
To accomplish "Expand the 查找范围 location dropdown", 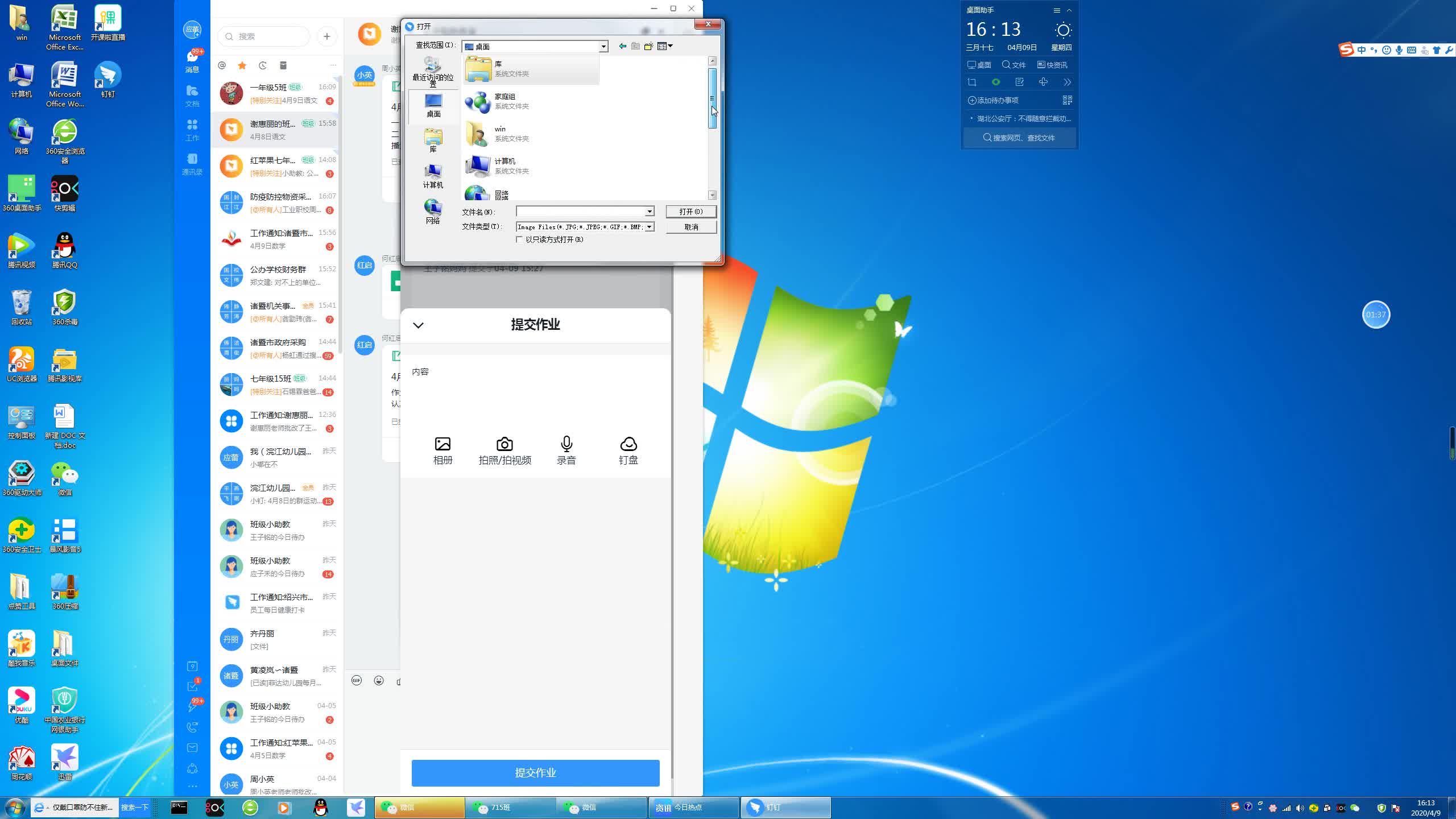I will tap(603, 47).
